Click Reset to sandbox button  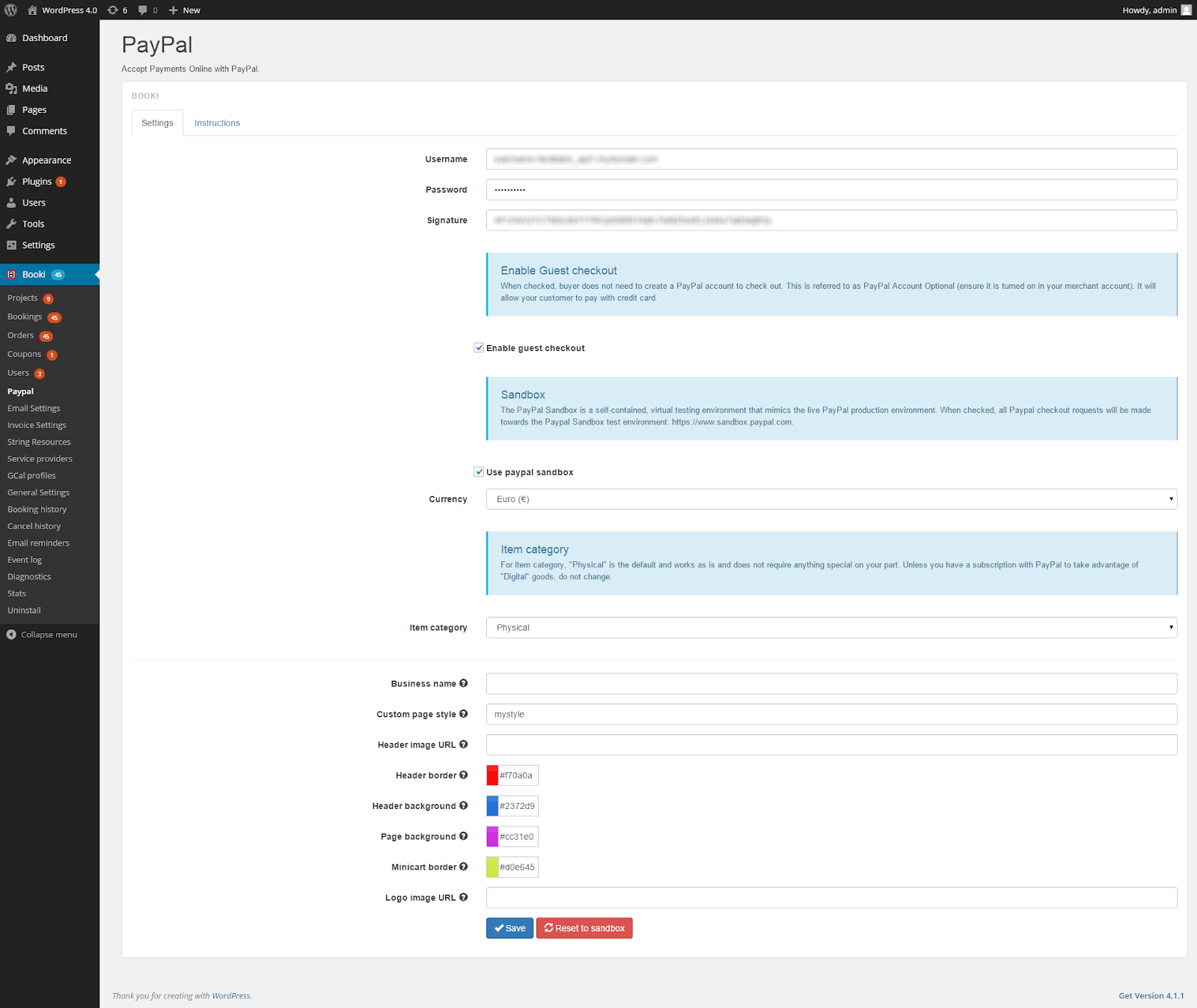coord(584,928)
